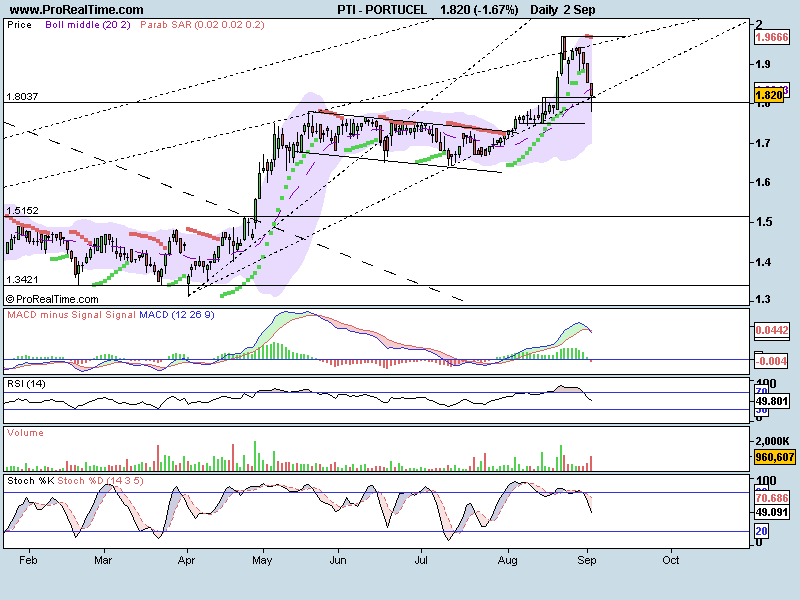Click the 70.686 stochastic value box
This screenshot has height=600, width=800.
[772, 497]
